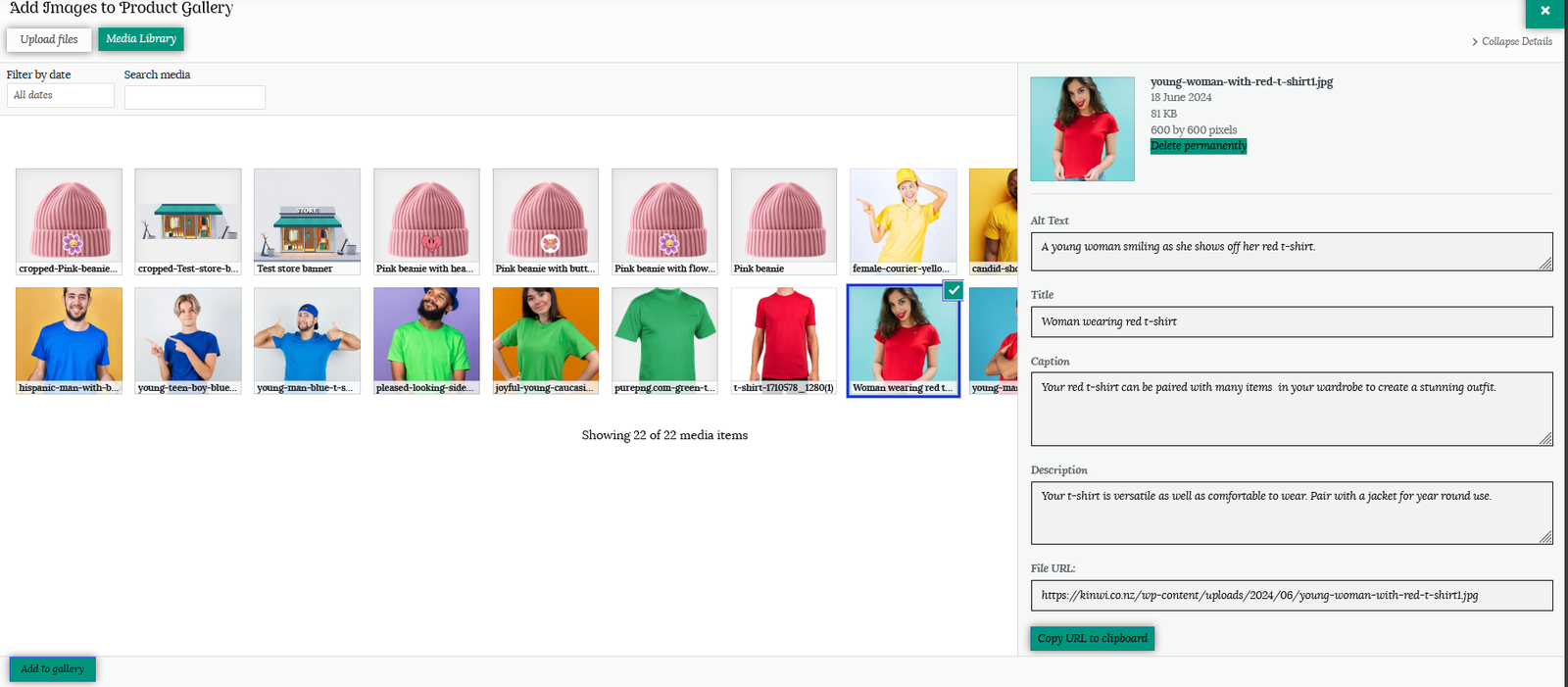This screenshot has width=1568, height=687.
Task: Edit the Description text area
Action: pos(1292,513)
